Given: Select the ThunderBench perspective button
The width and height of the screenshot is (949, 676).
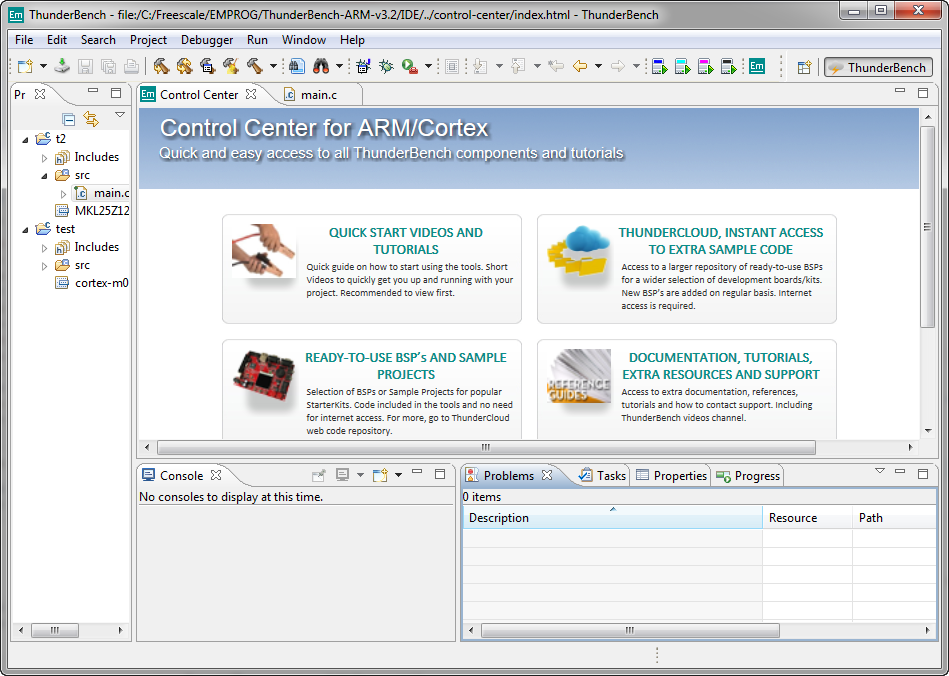Looking at the screenshot, I should point(878,67).
